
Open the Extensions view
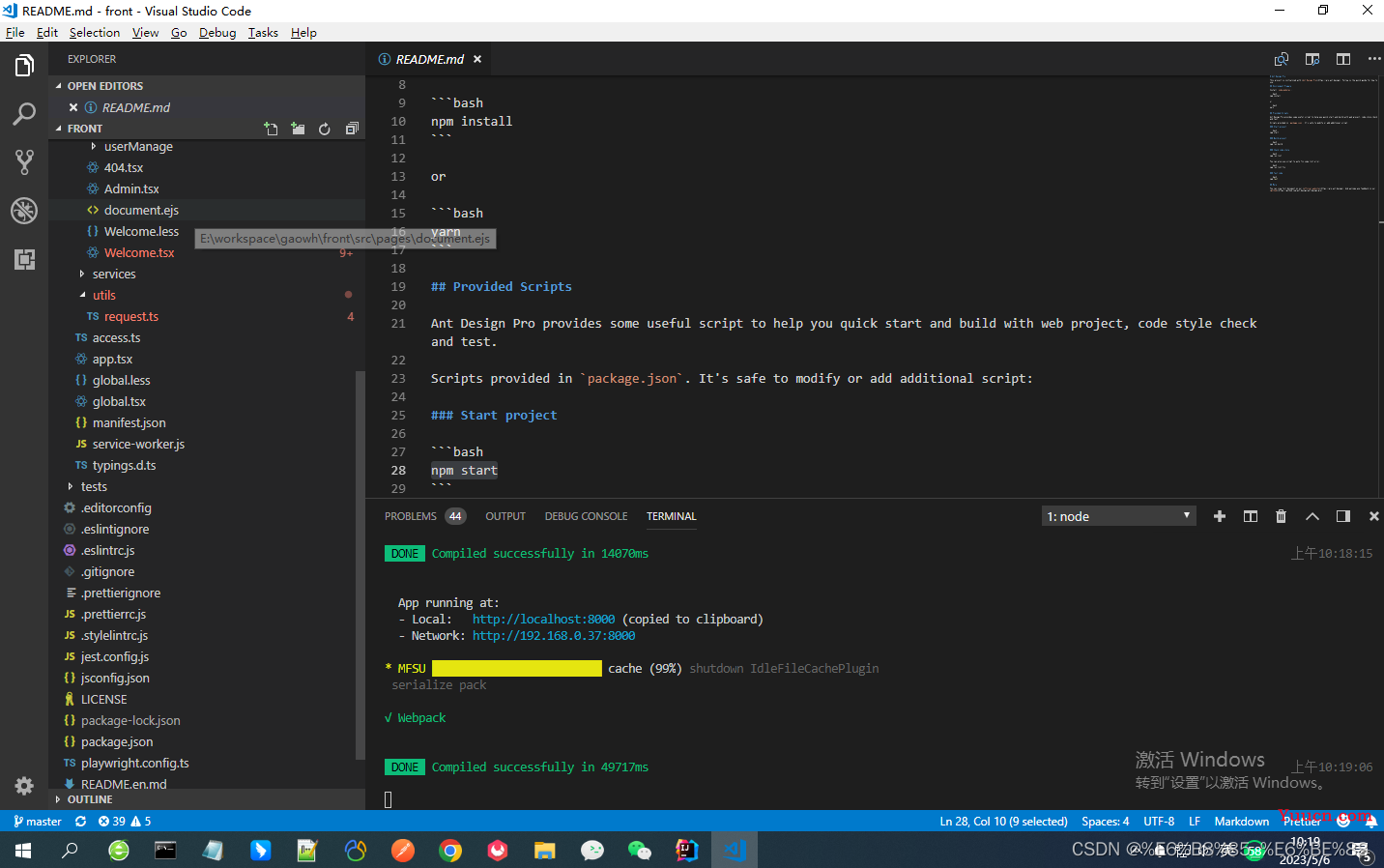pos(24,259)
